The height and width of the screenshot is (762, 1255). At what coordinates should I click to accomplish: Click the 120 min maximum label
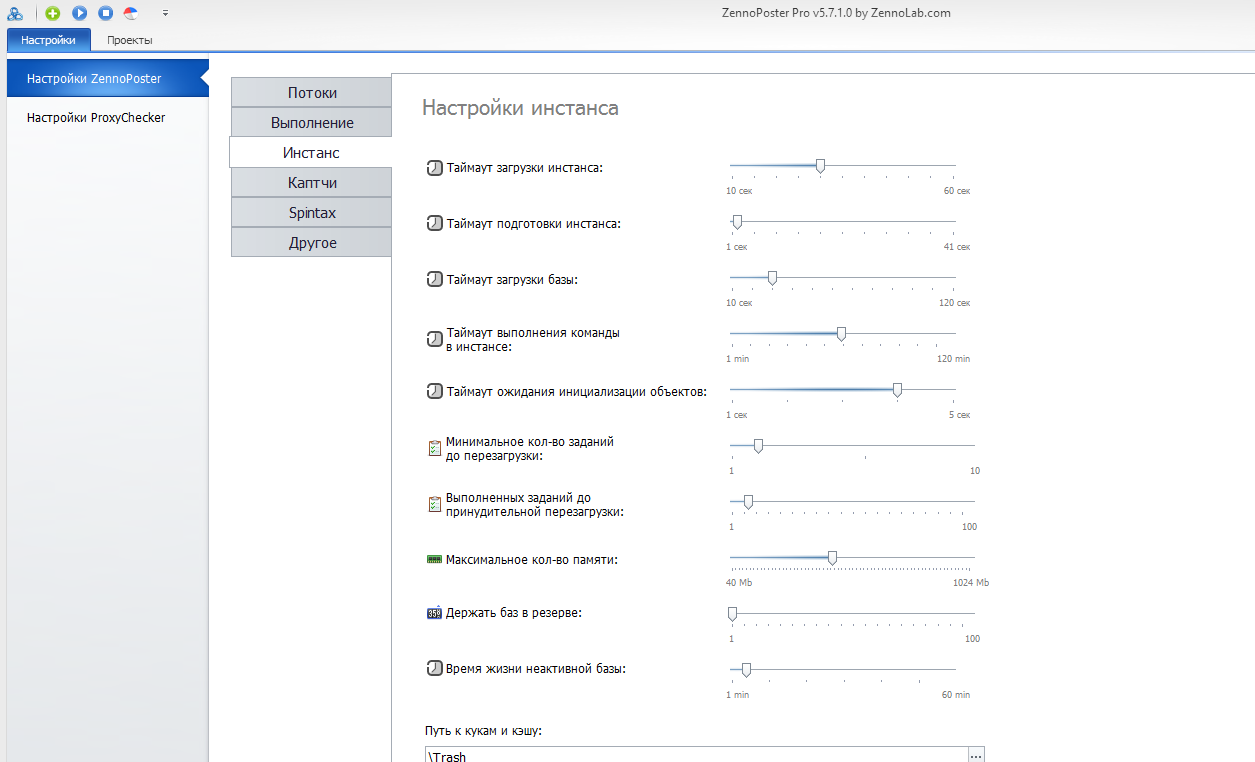953,359
